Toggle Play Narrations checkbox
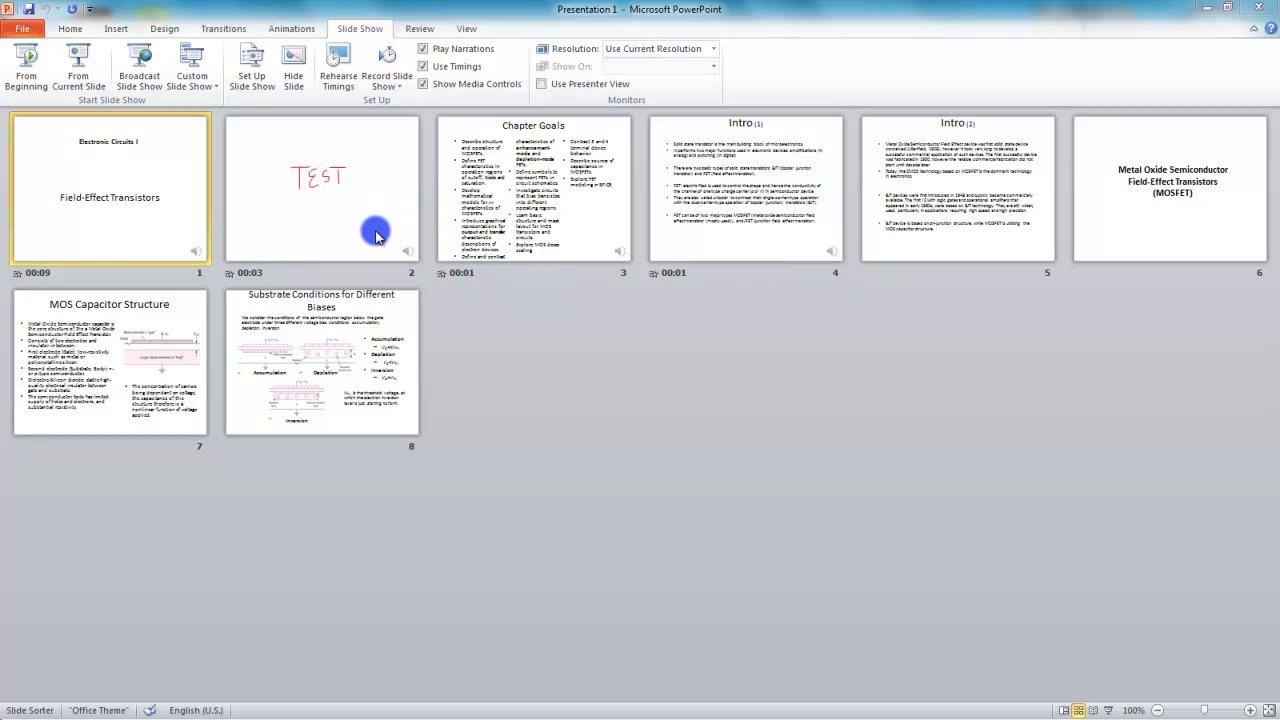 pyautogui.click(x=423, y=48)
